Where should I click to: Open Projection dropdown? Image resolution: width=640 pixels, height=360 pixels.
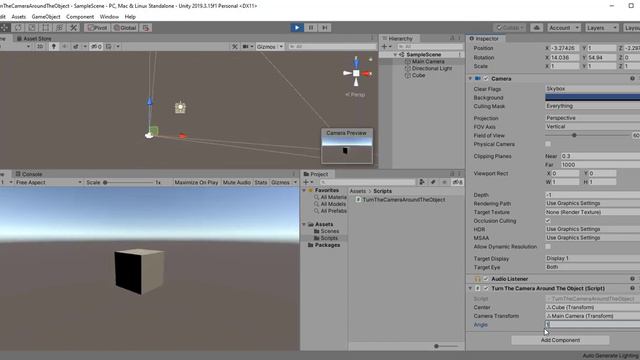[x=592, y=118]
